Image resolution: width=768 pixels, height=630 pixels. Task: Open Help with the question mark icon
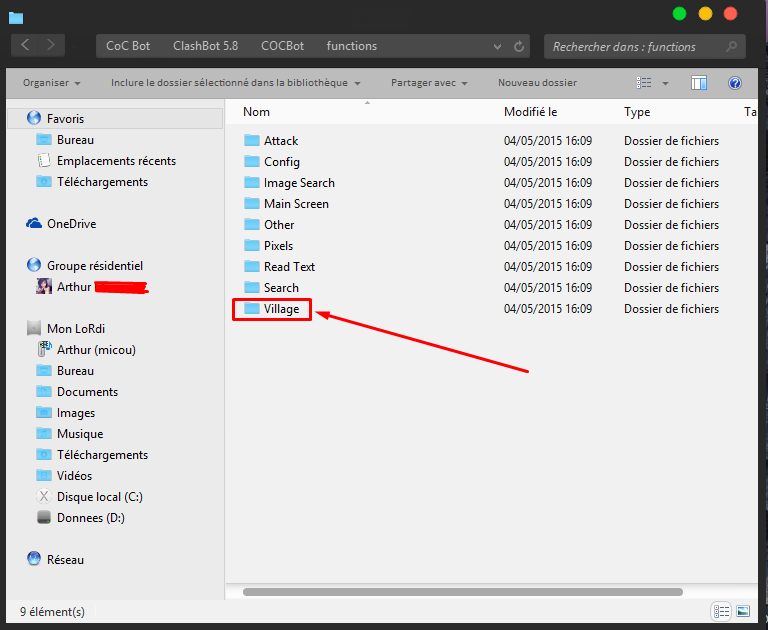click(735, 83)
